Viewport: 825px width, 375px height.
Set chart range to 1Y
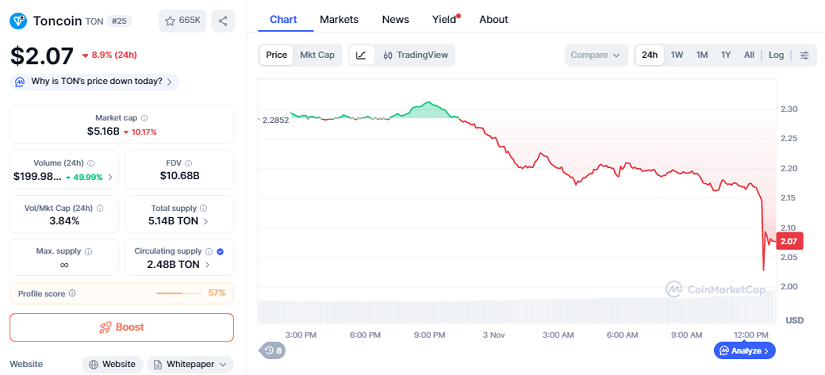tap(726, 55)
